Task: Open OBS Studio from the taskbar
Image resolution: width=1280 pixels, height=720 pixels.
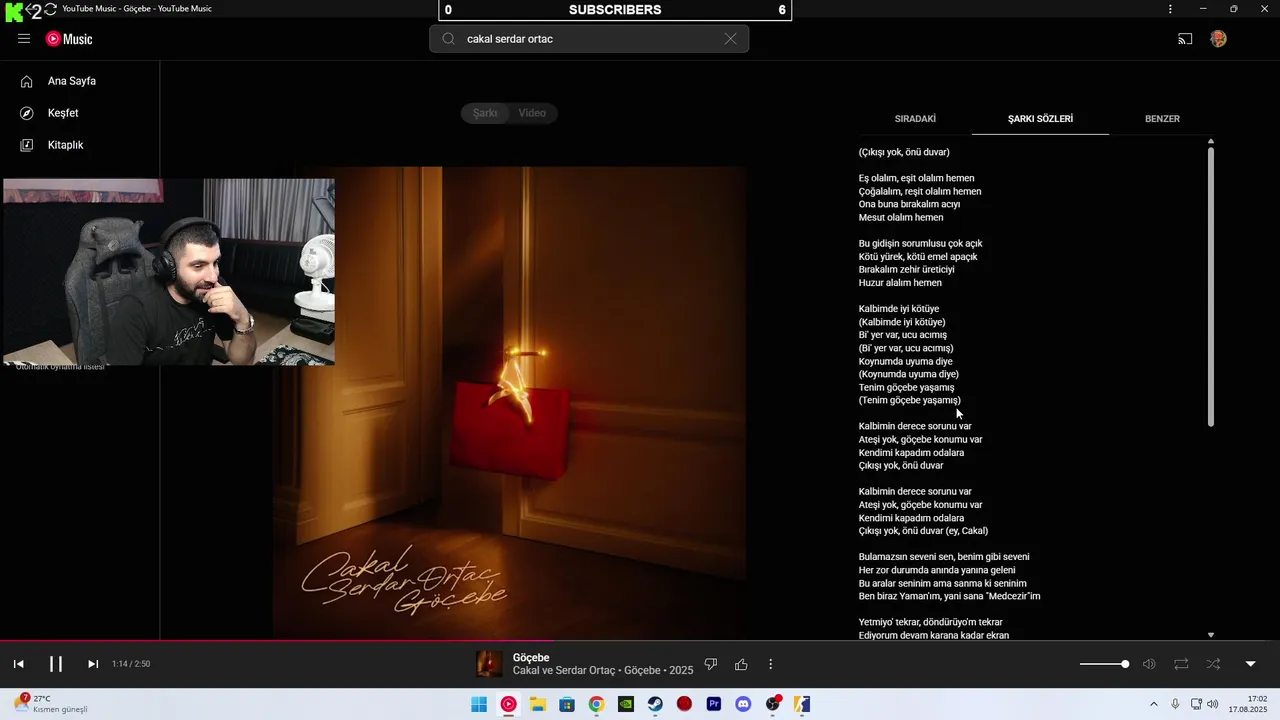Action: (773, 704)
